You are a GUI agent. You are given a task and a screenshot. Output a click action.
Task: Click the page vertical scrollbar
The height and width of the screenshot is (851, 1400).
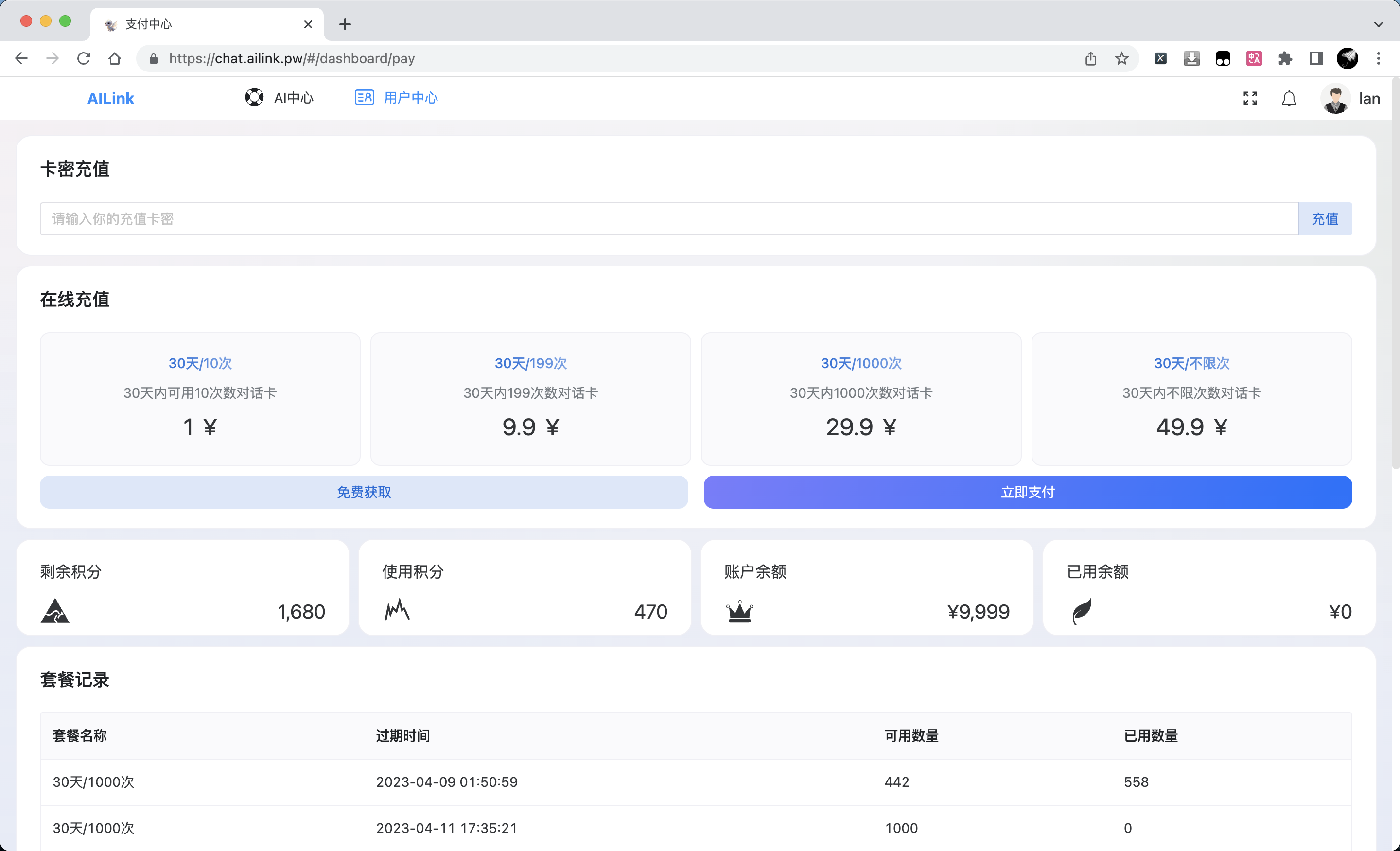click(x=1396, y=273)
